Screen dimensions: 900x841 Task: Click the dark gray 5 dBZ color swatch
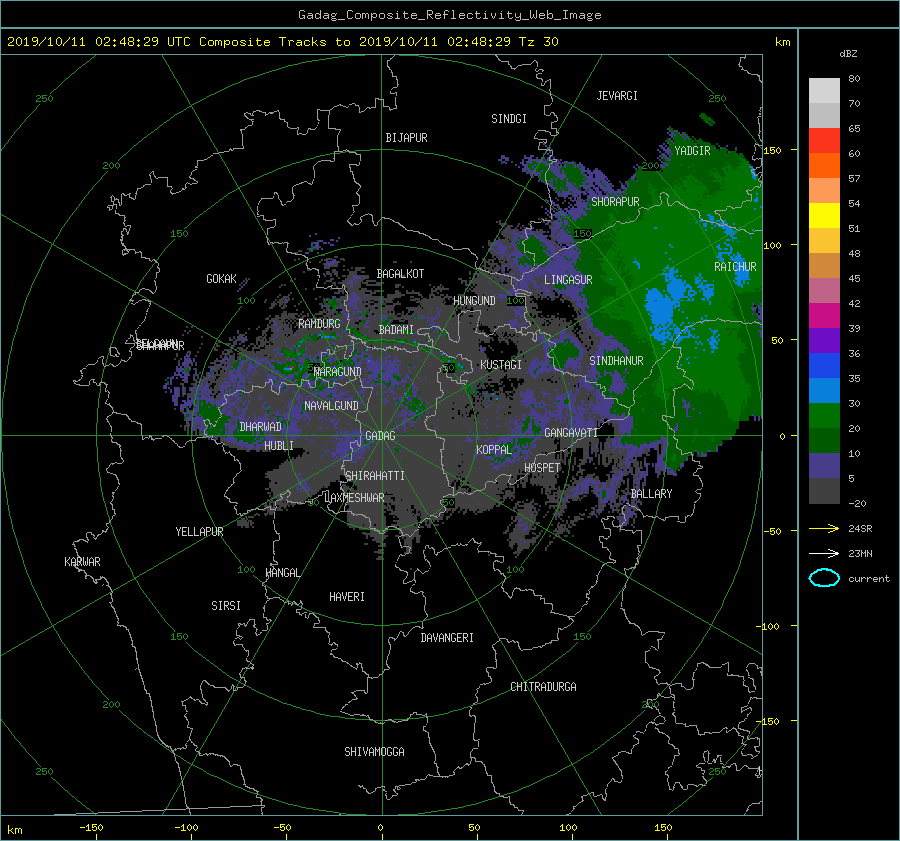click(x=824, y=491)
